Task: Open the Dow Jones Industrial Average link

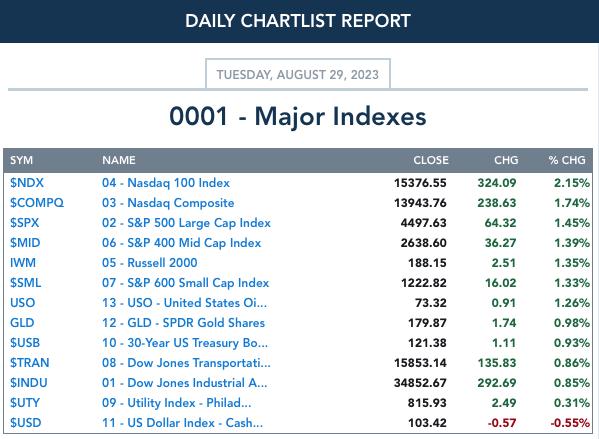Action: 185,383
